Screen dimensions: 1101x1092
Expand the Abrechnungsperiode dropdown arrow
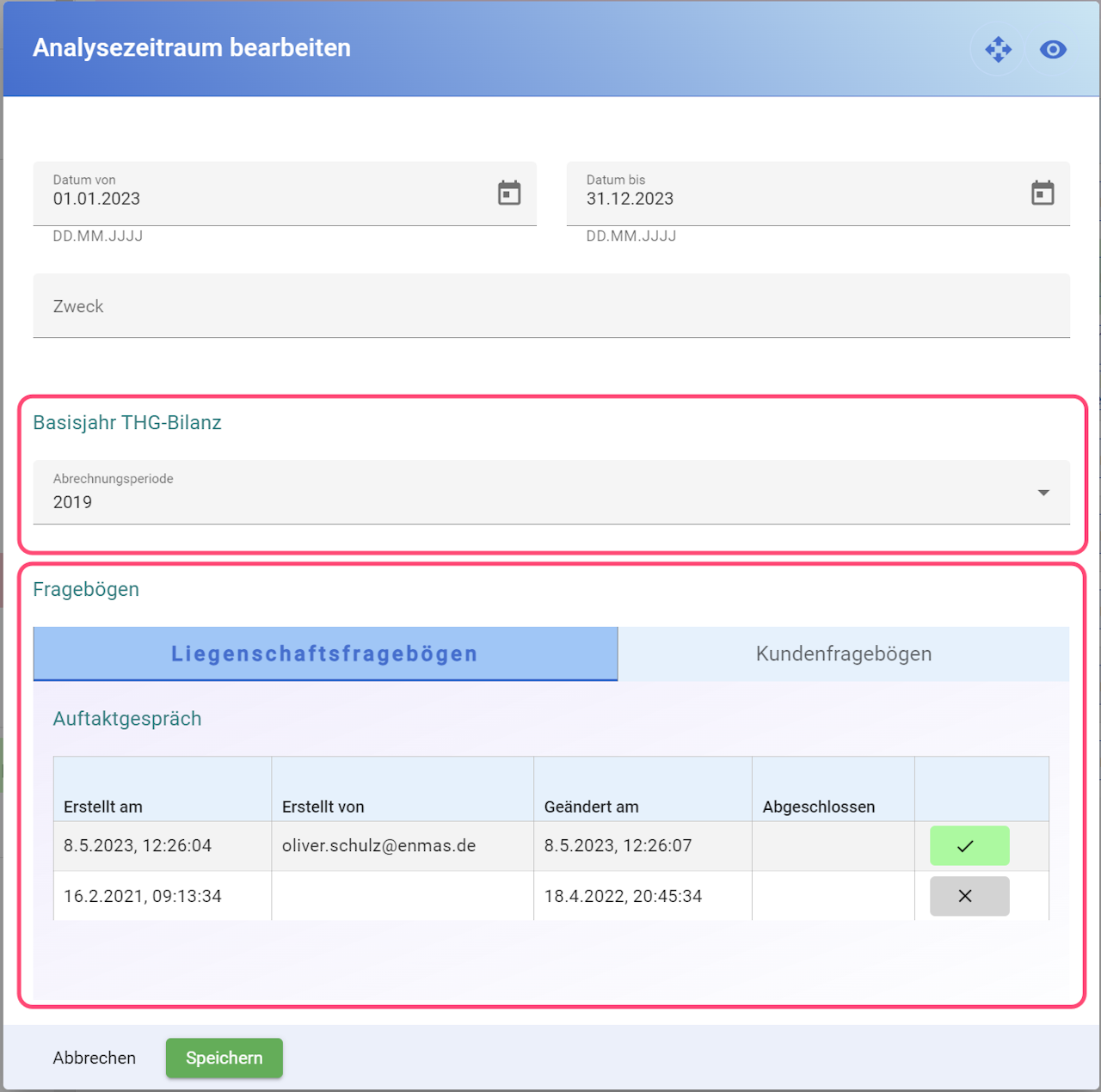[x=1043, y=493]
